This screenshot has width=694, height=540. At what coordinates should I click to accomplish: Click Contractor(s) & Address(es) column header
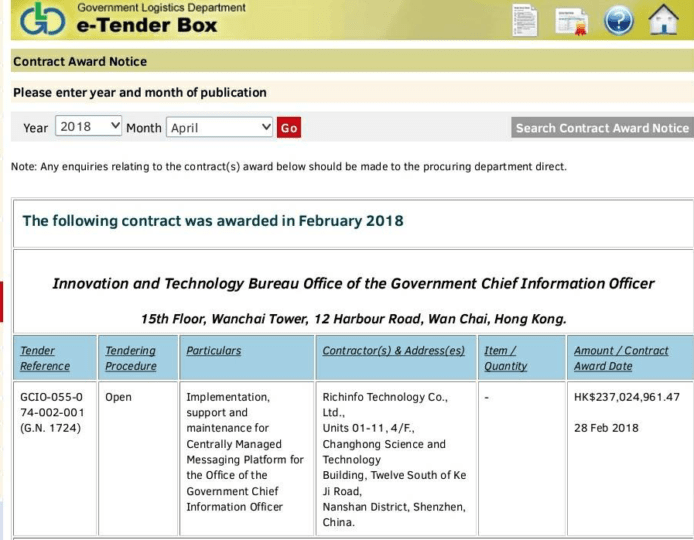click(x=393, y=351)
